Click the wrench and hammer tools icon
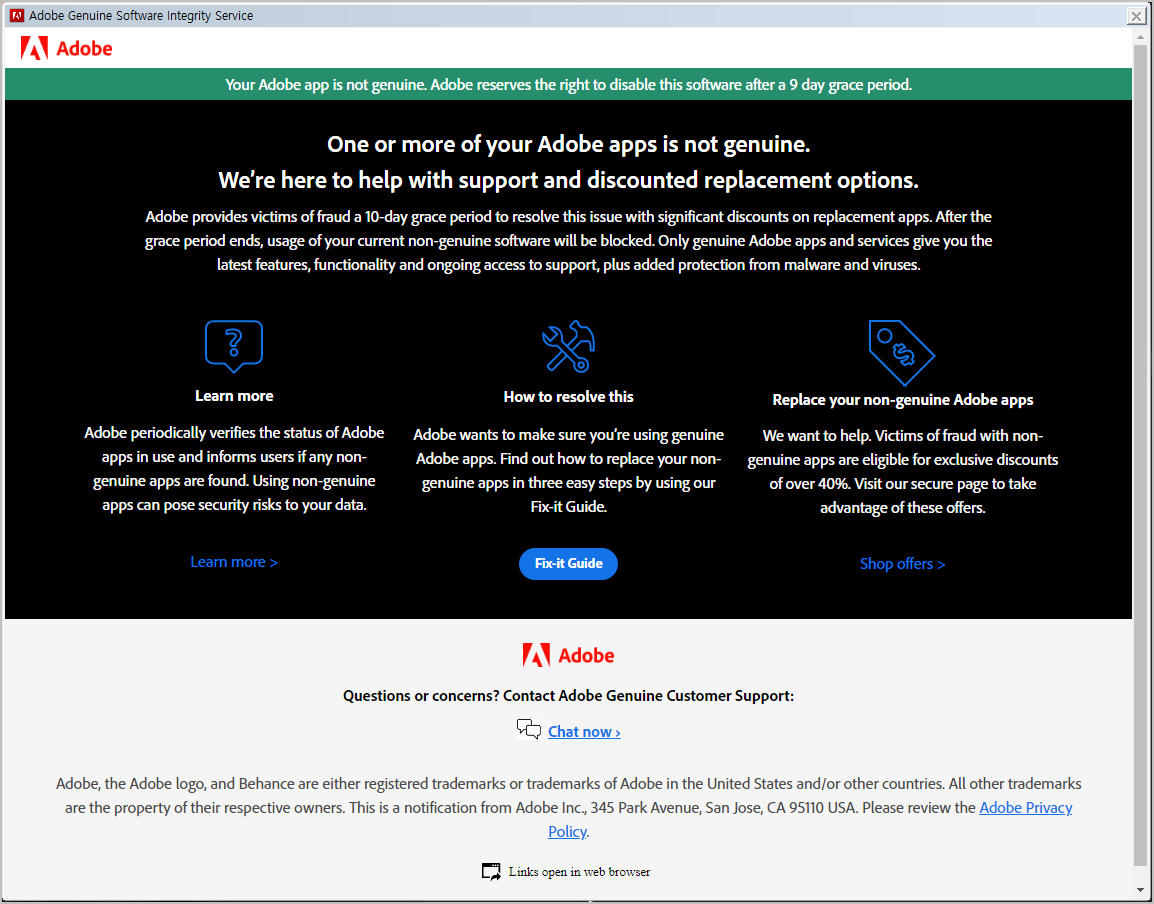 [x=568, y=346]
